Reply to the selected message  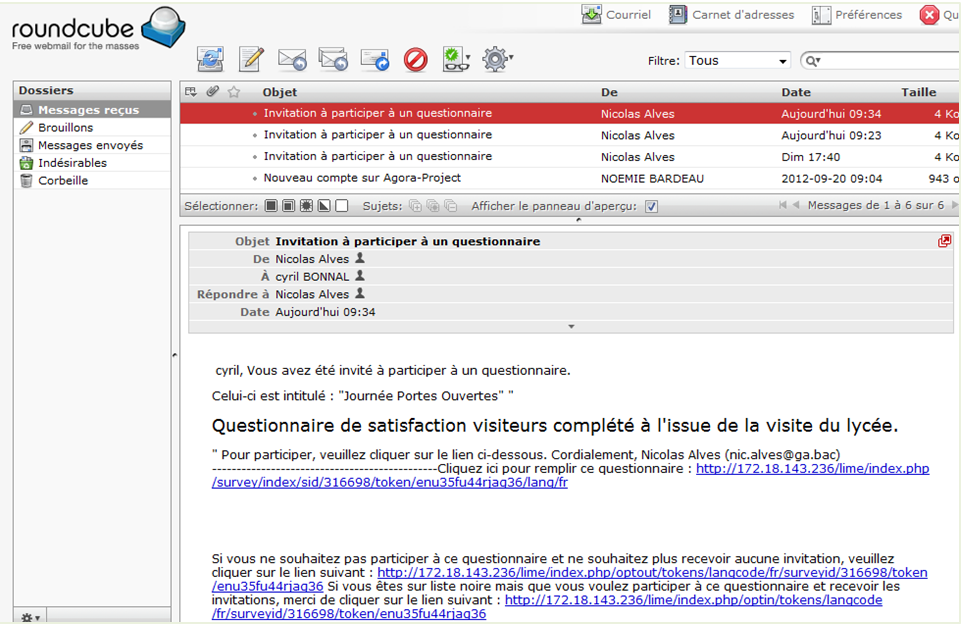(x=292, y=59)
